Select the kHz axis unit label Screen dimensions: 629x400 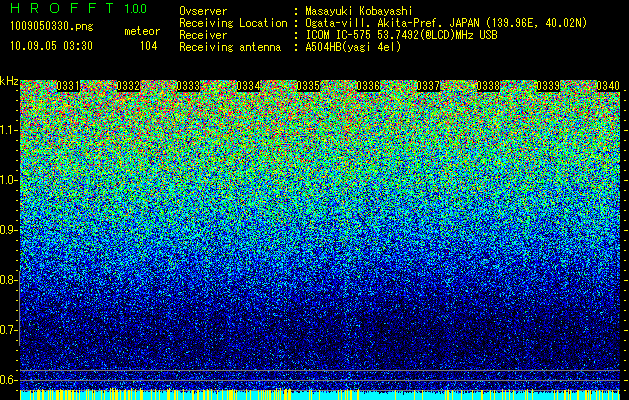[9, 81]
